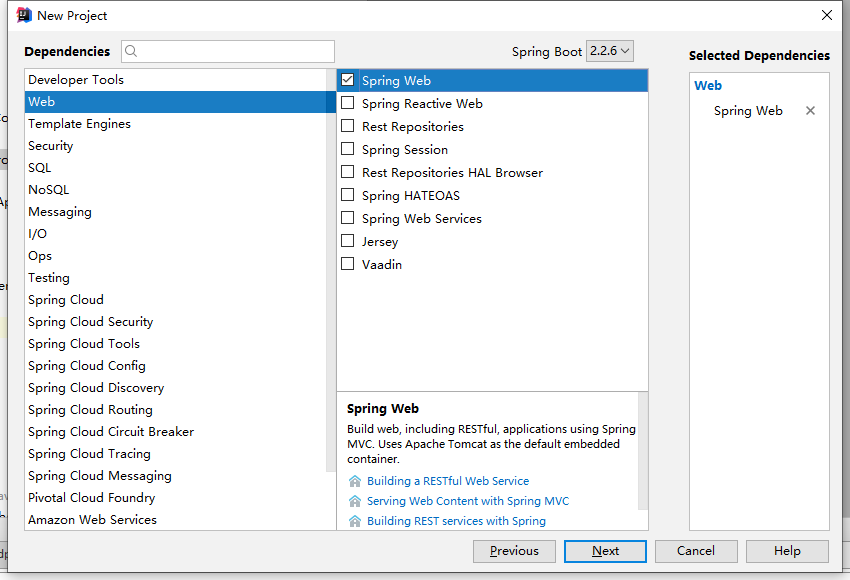
Task: Choose the Spring Cloud category
Action: click(x=176, y=300)
